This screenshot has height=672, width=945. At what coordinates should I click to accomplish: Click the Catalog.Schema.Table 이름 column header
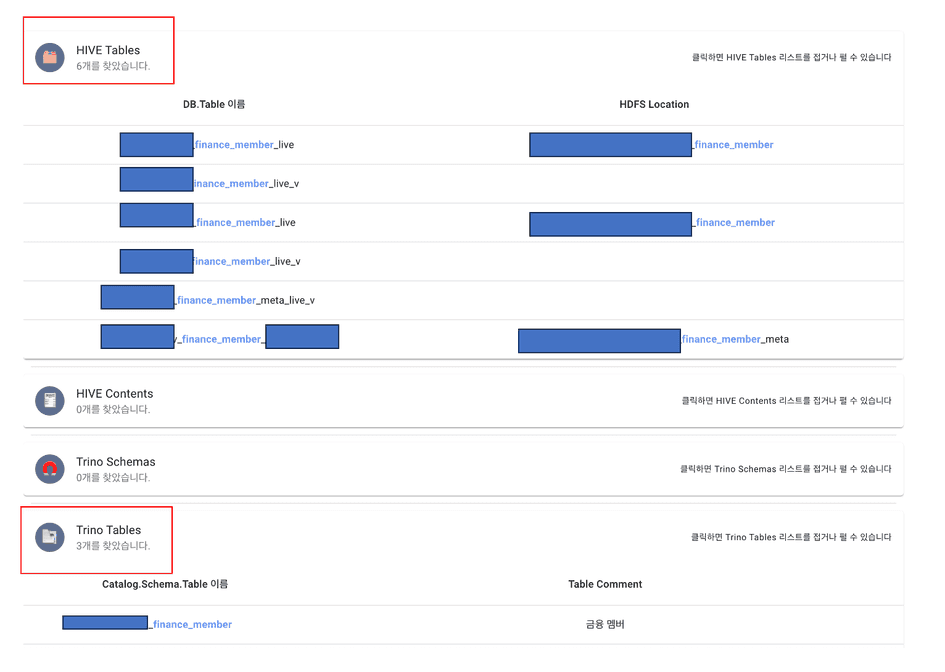click(165, 584)
